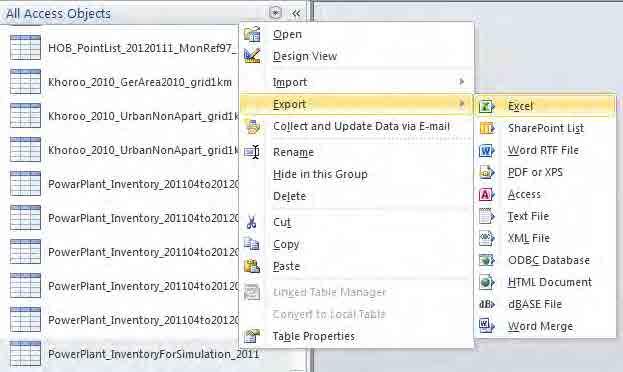This screenshot has height=372, width=623.
Task: Click the ODBC Database icon
Action: coord(487,260)
